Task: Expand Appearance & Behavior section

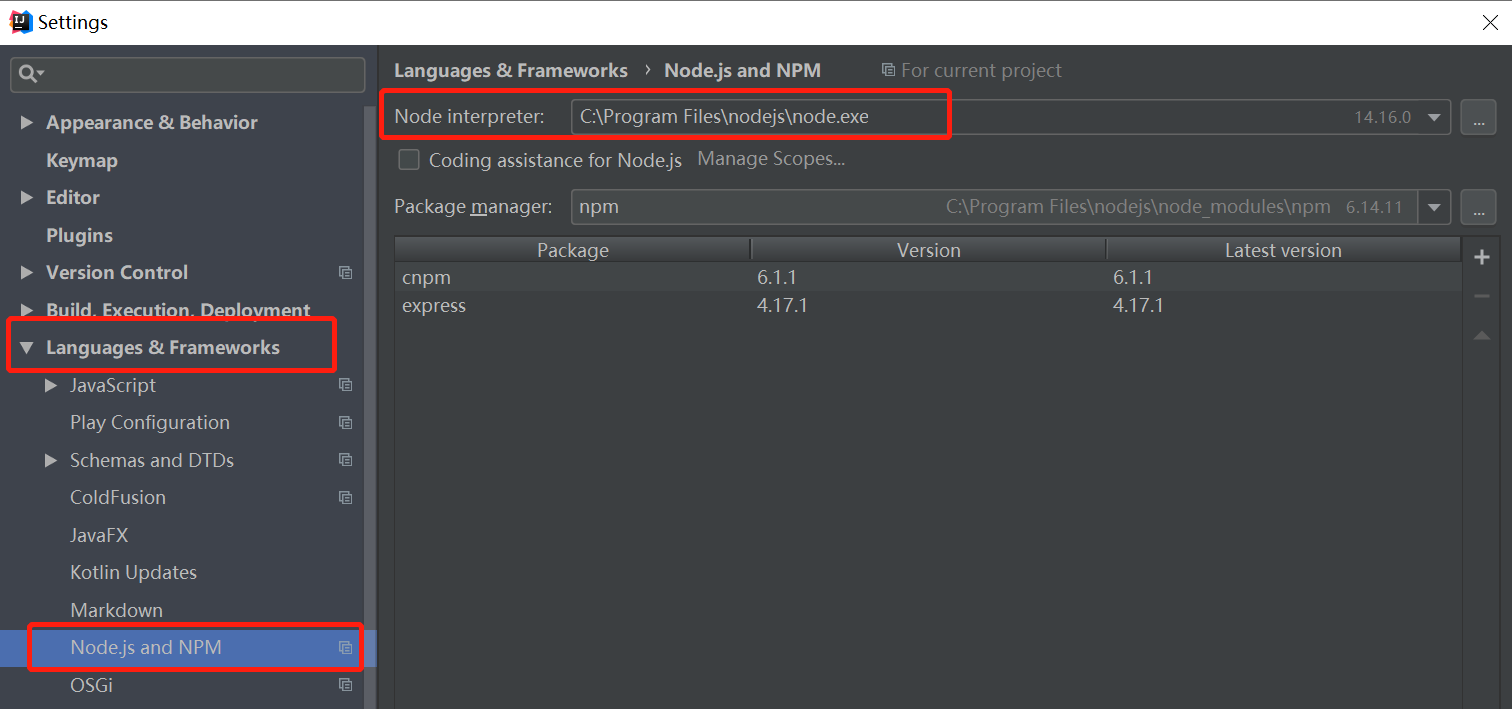Action: click(x=27, y=122)
